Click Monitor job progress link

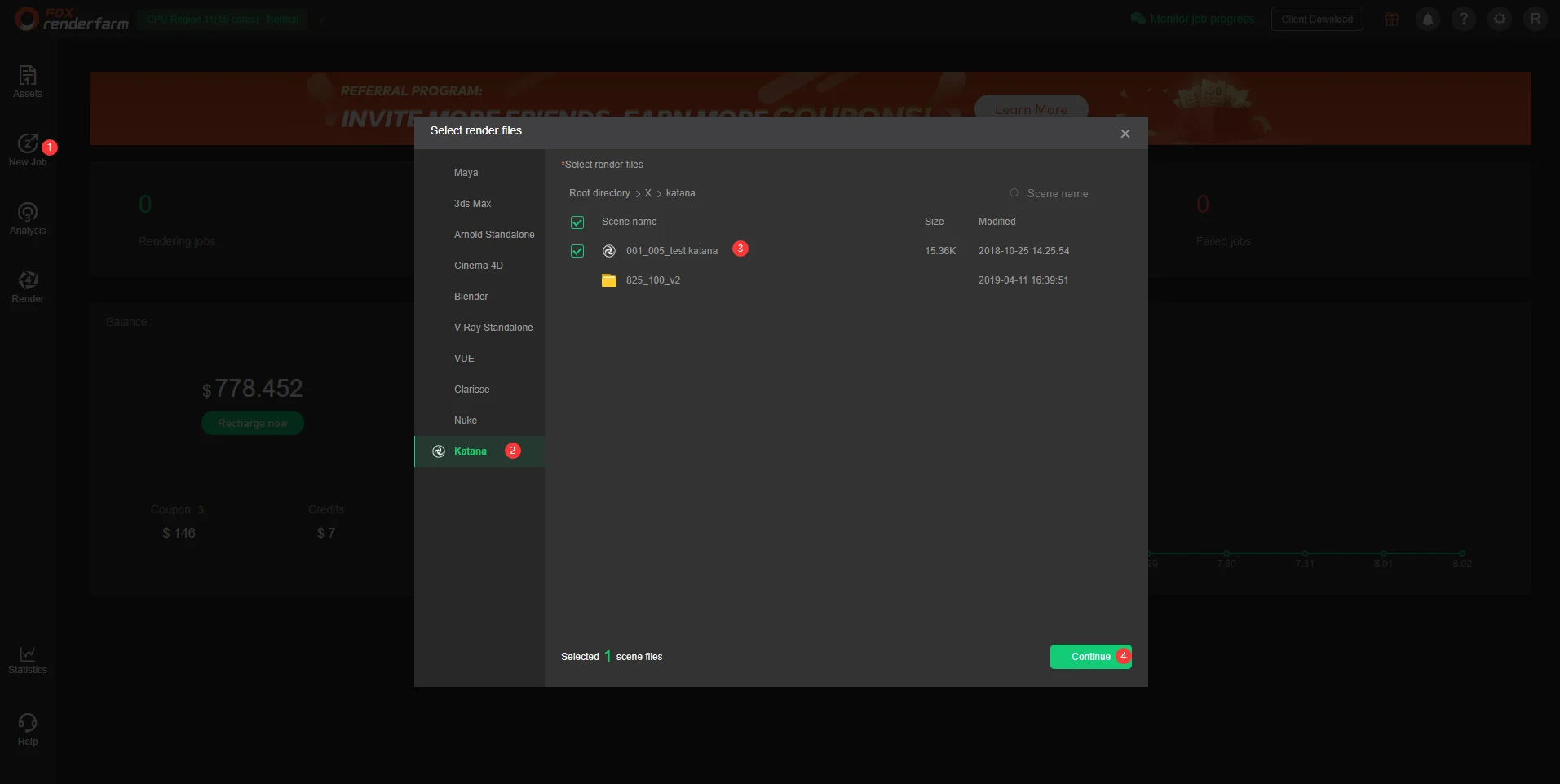coord(1192,19)
